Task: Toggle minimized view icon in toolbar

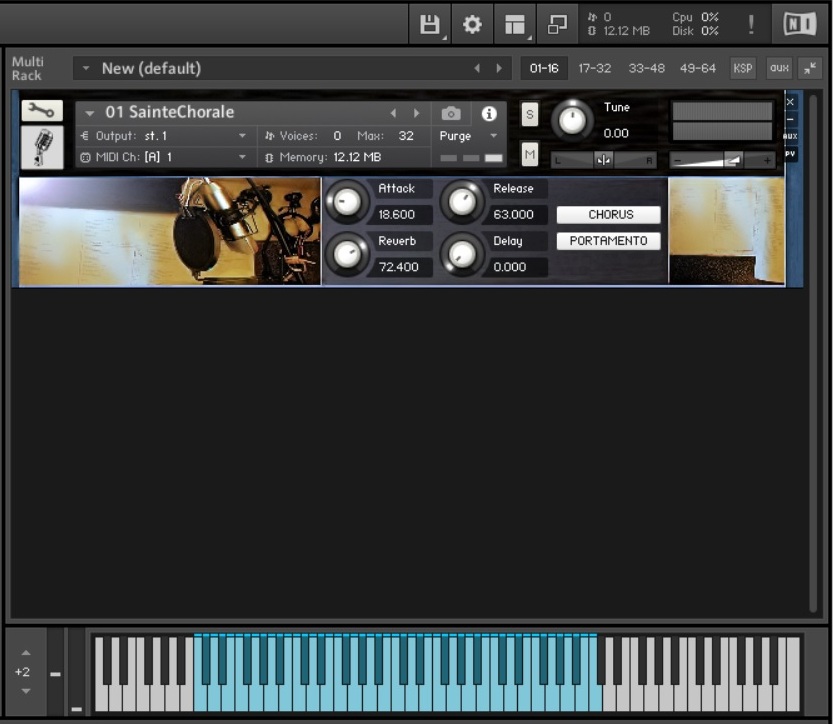Action: (x=557, y=24)
